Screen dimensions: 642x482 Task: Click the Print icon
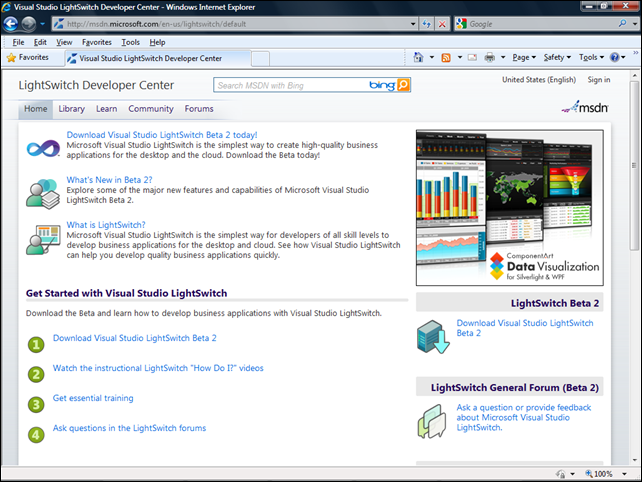point(490,57)
